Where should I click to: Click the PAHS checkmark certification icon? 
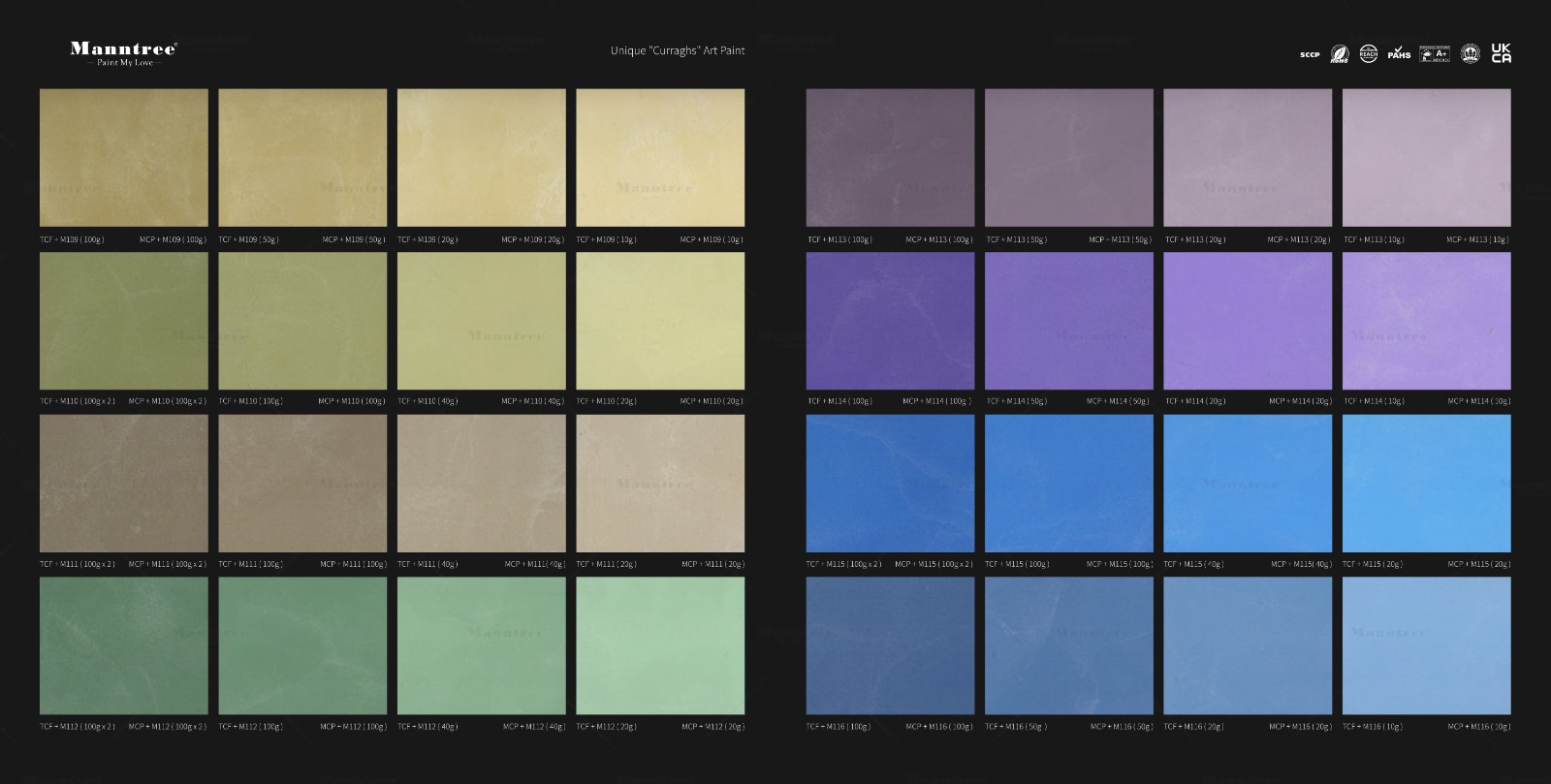(x=1399, y=54)
